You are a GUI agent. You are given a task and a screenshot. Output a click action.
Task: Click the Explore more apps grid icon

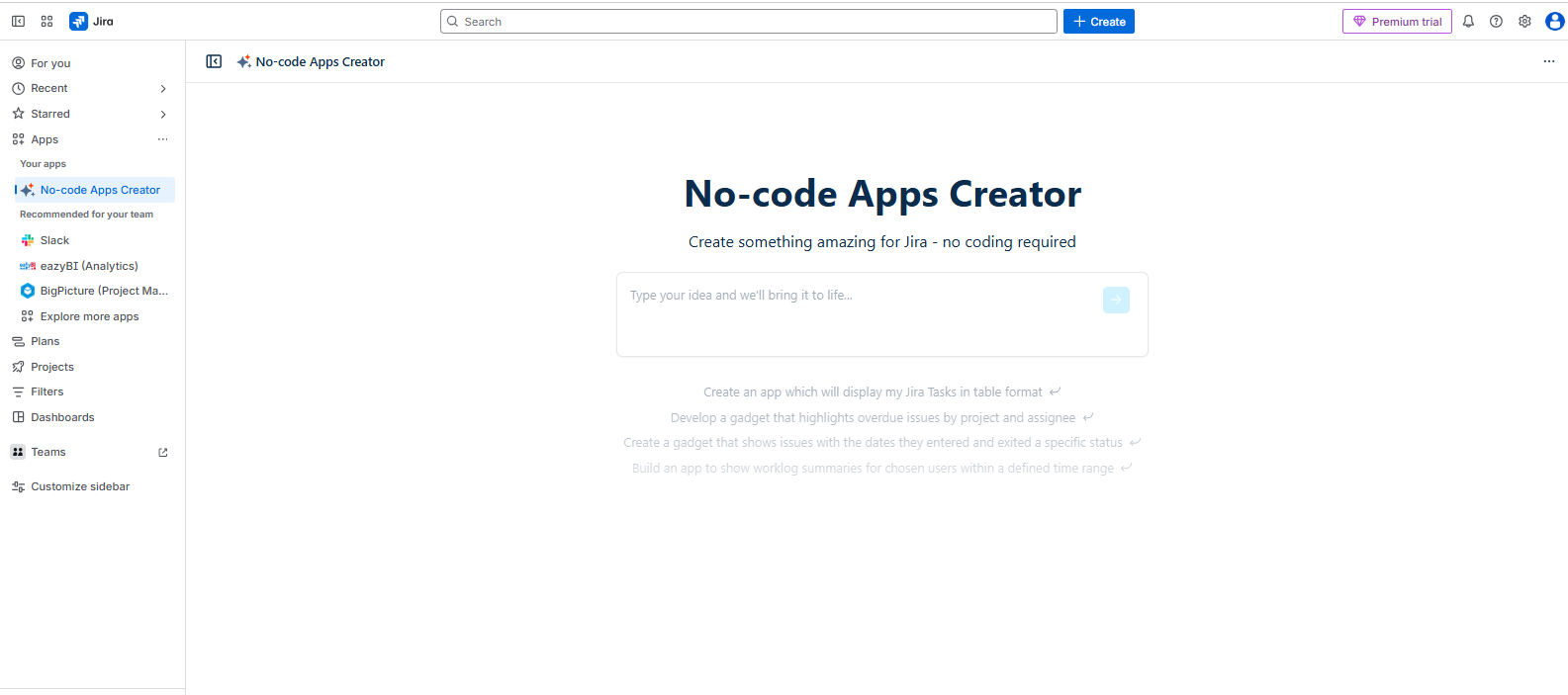coord(28,316)
